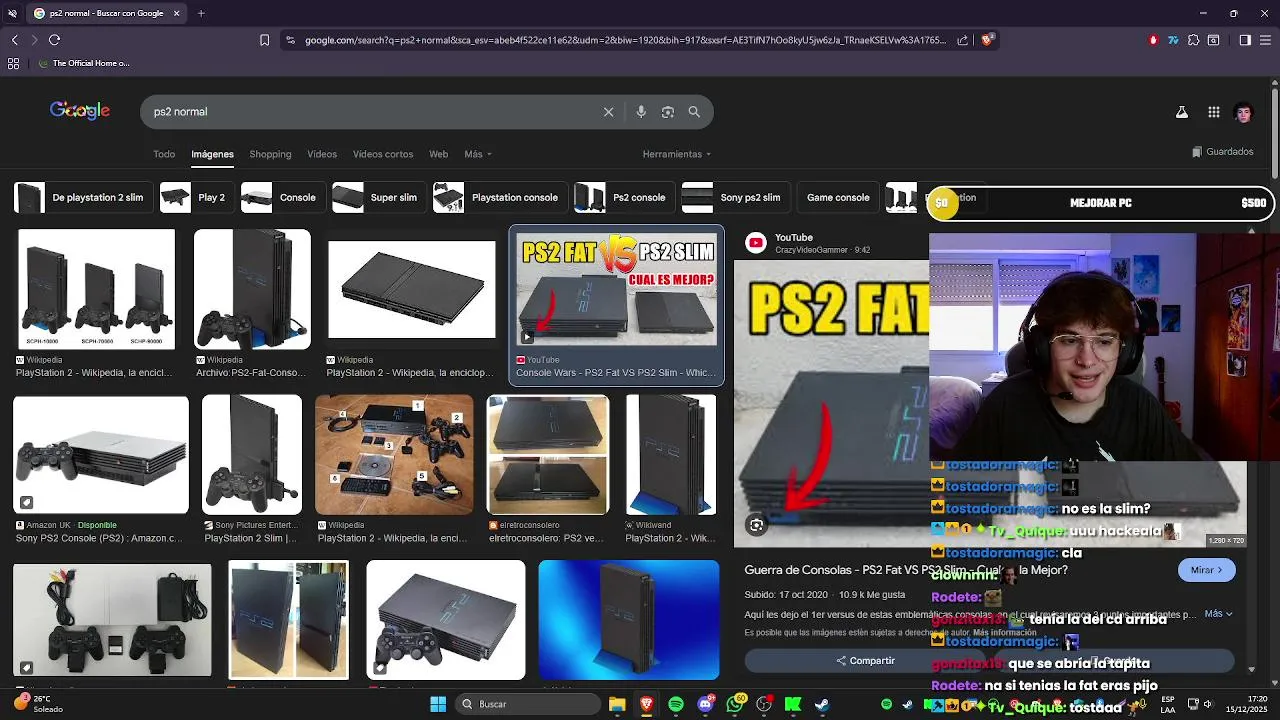Close the ps2 normal browser tab
The image size is (1280, 720).
pos(177,13)
